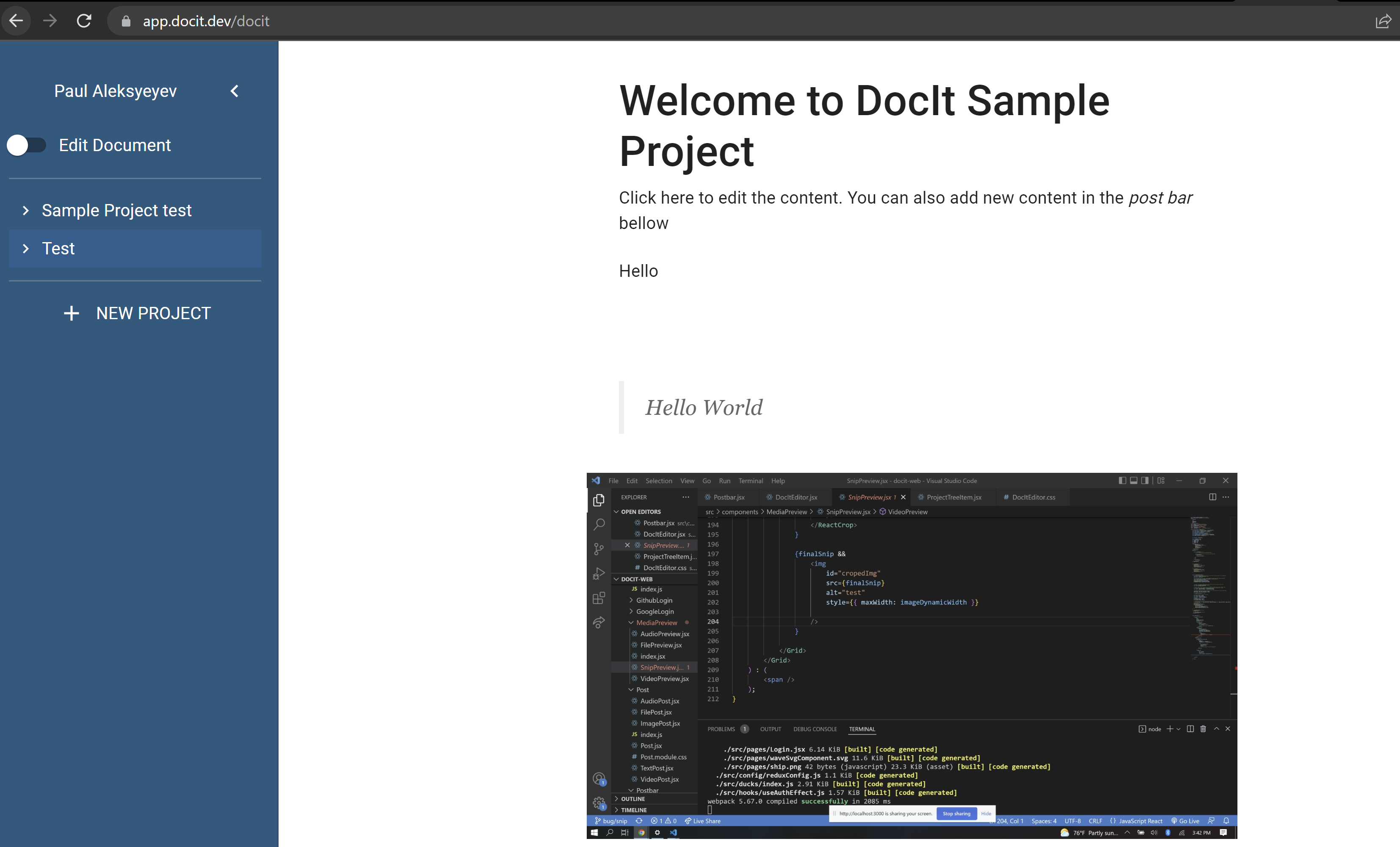Select the Test project row

point(135,248)
